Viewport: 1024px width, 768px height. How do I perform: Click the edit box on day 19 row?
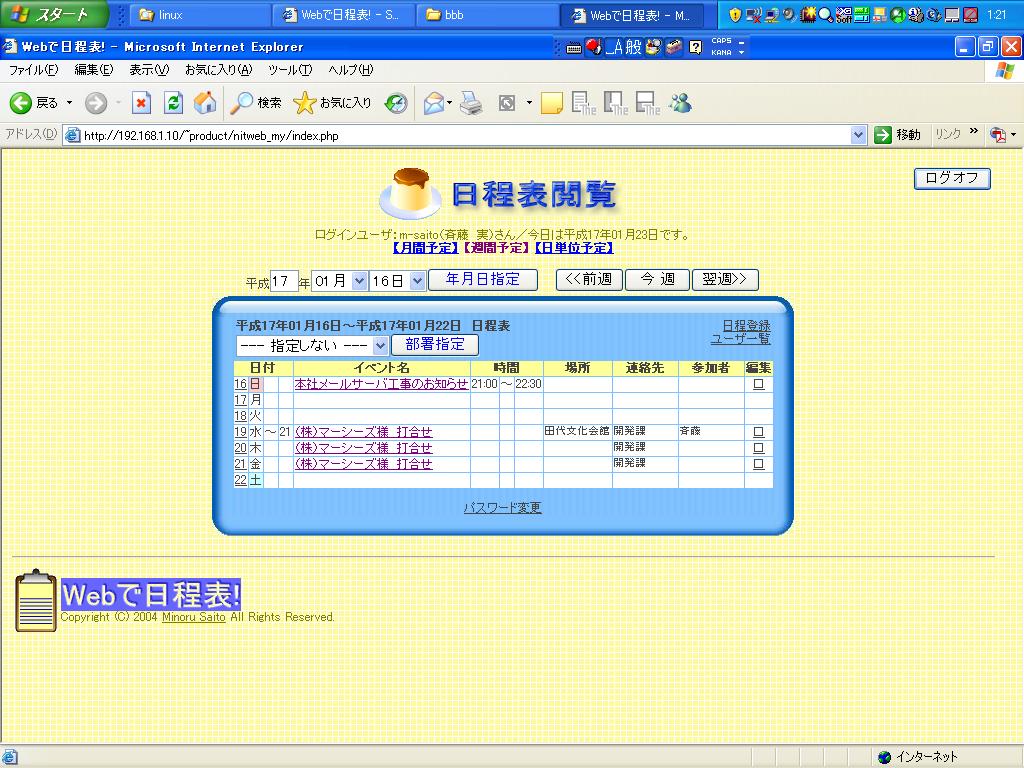(x=758, y=432)
